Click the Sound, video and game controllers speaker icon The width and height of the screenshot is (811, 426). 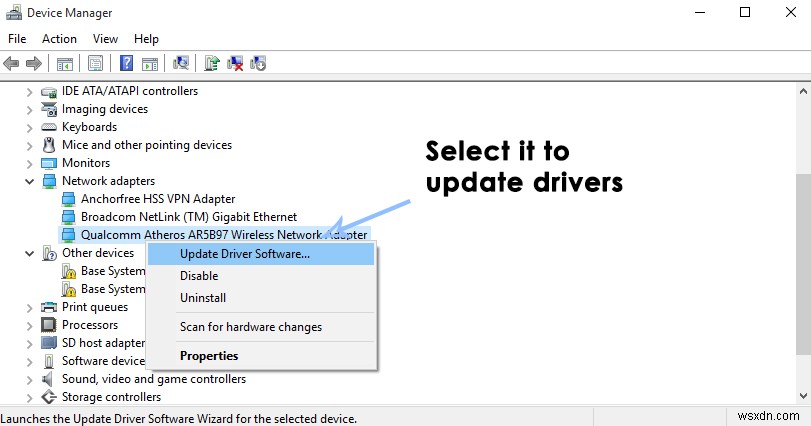(x=48, y=379)
